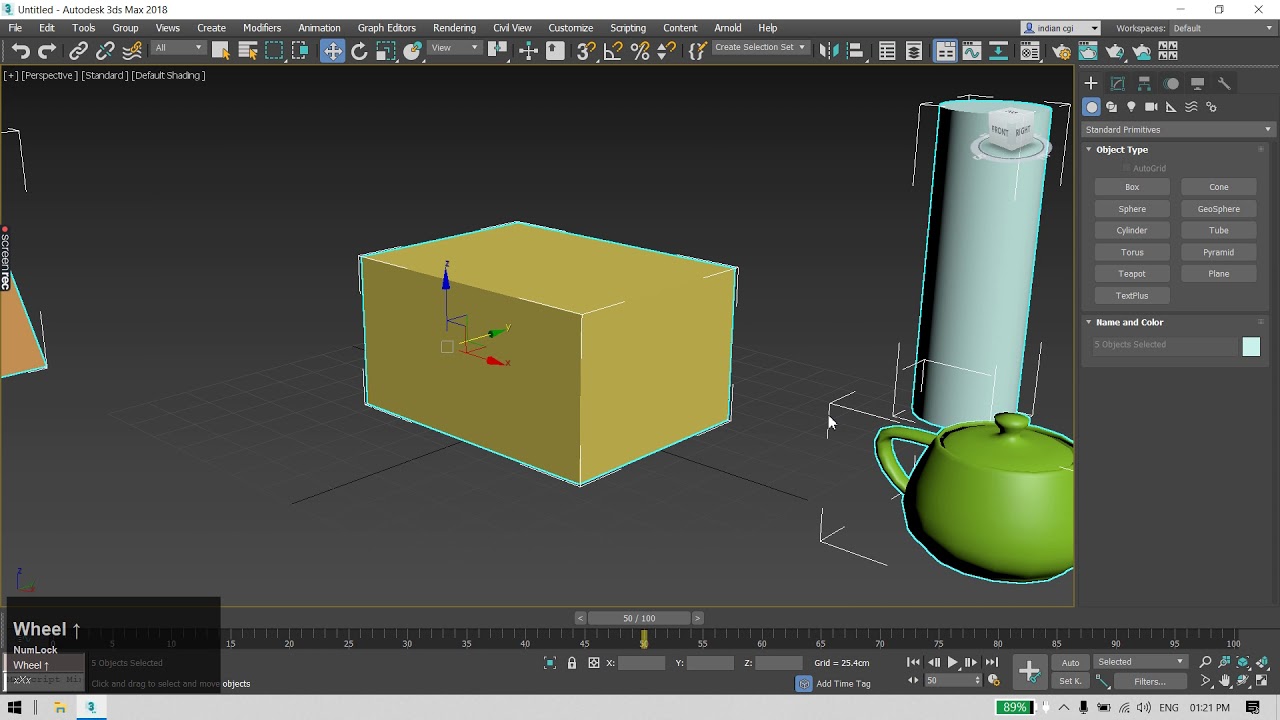Toggle the Angle Snap tool
Image resolution: width=1280 pixels, height=720 pixels.
point(613,51)
